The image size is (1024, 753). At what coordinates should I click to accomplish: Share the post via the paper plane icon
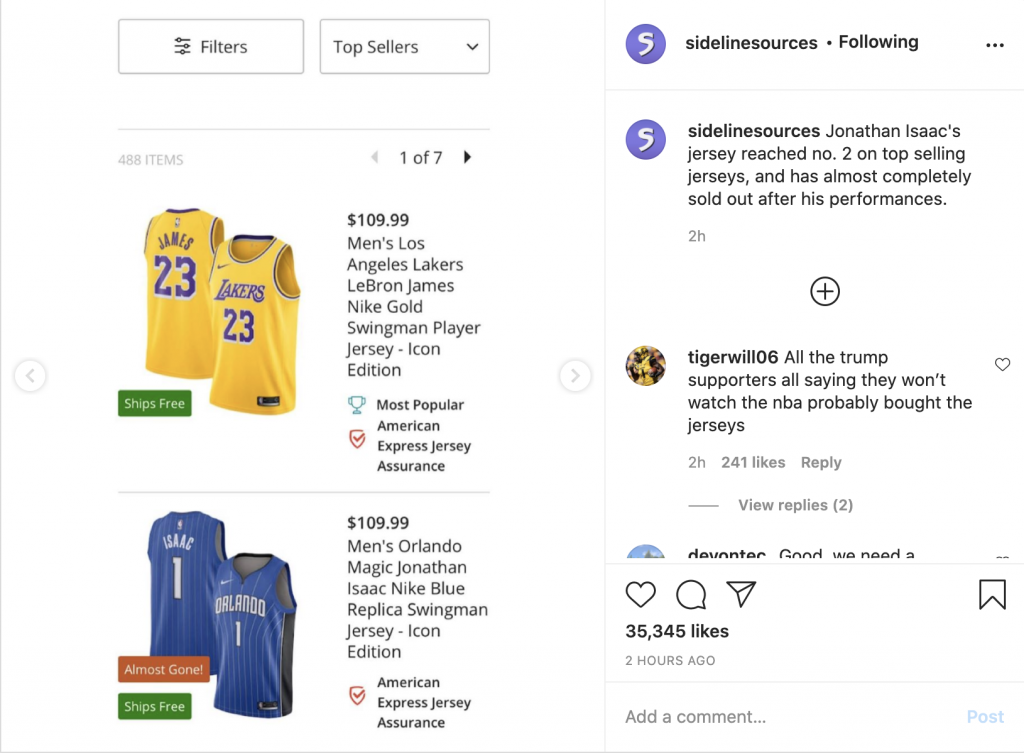(740, 594)
